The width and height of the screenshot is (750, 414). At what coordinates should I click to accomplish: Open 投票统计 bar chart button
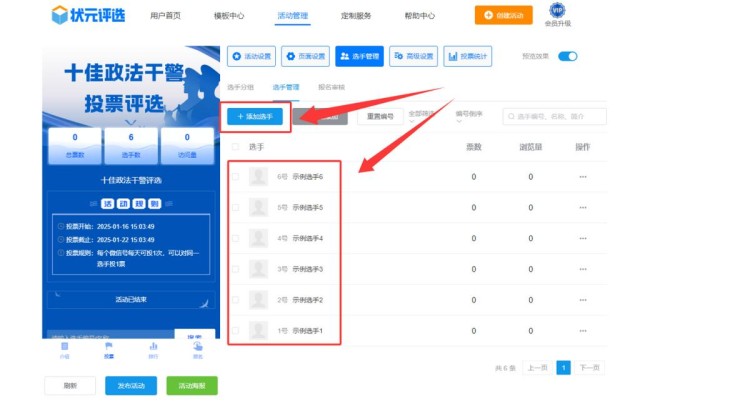[x=467, y=57]
